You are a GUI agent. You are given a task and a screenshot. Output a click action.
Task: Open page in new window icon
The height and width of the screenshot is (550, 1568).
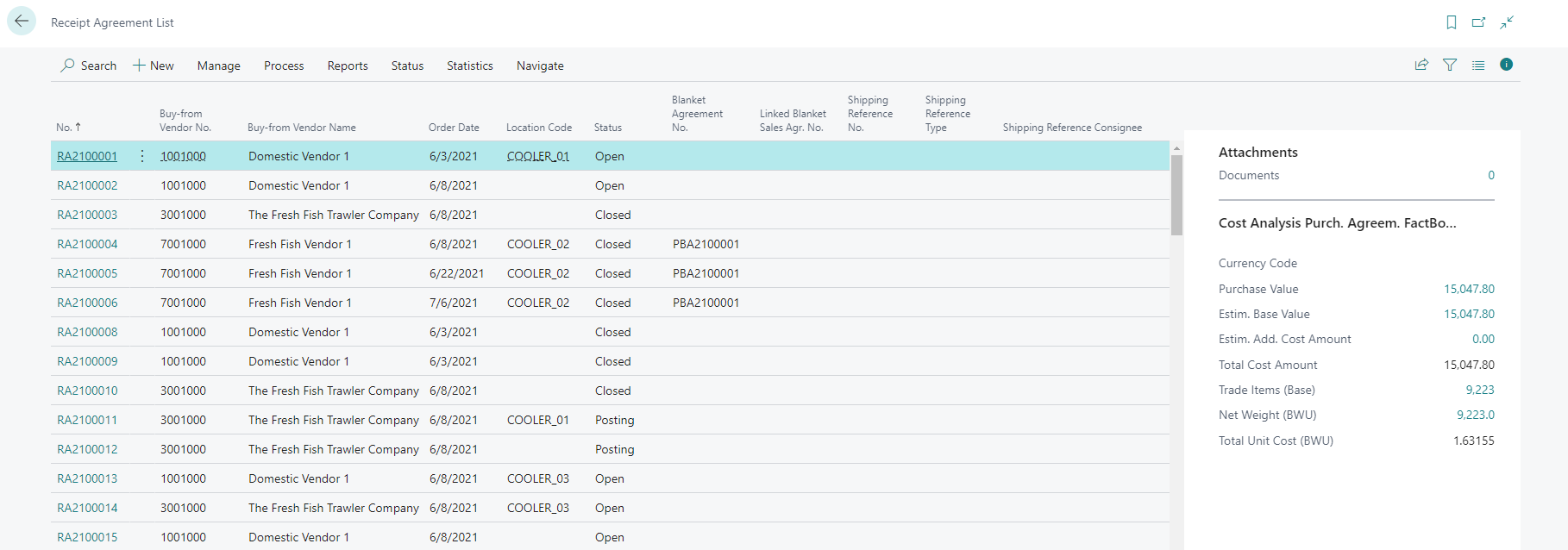[x=1478, y=22]
